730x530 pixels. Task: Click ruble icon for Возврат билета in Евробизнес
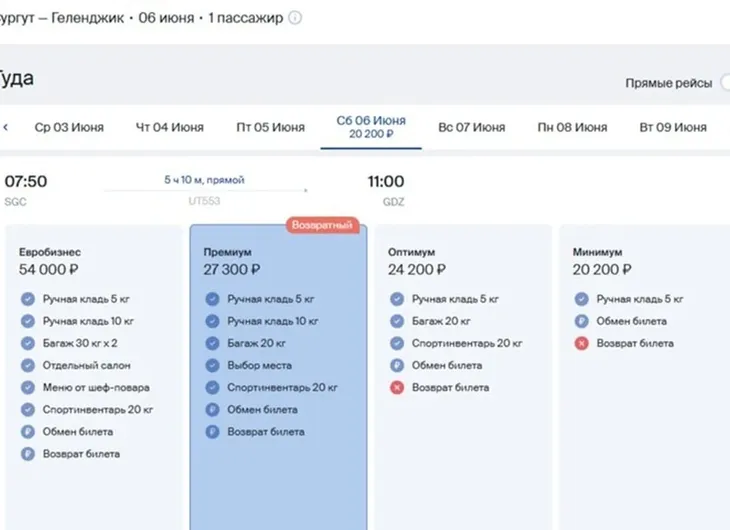(27, 453)
